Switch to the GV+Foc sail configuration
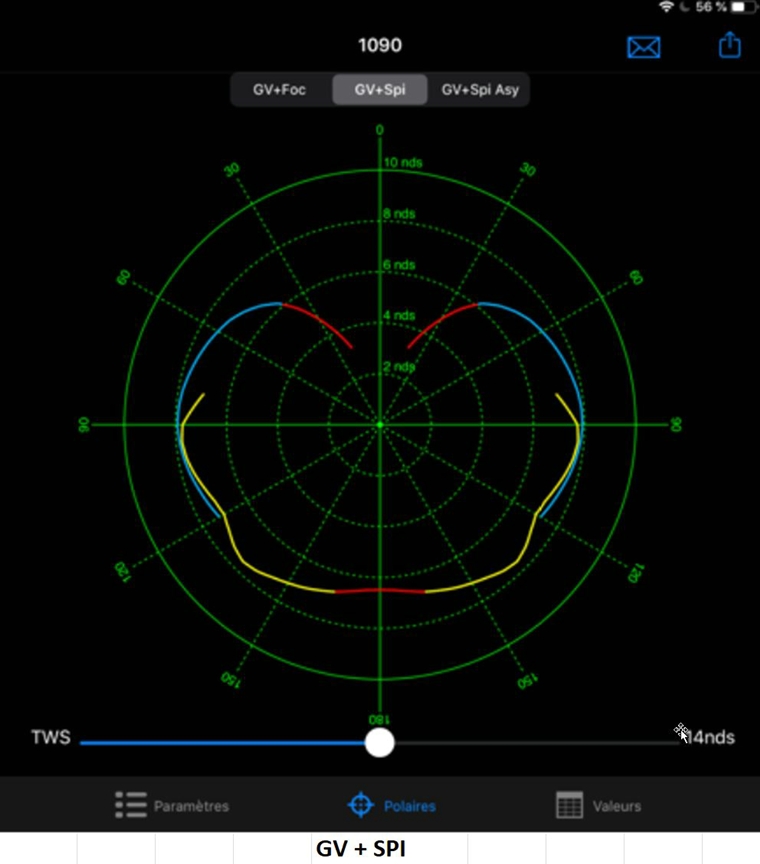 click(279, 90)
